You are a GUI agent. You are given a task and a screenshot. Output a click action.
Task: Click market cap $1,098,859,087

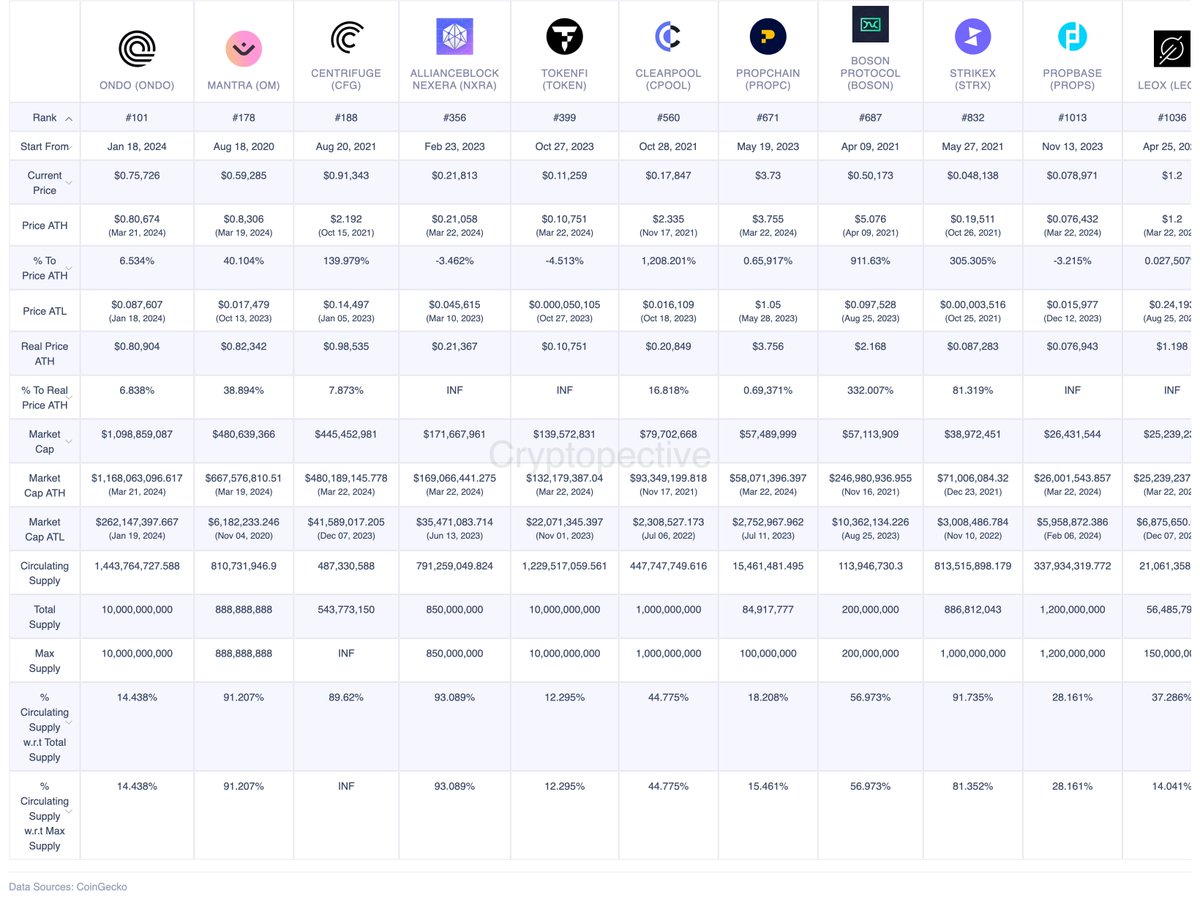coord(137,434)
